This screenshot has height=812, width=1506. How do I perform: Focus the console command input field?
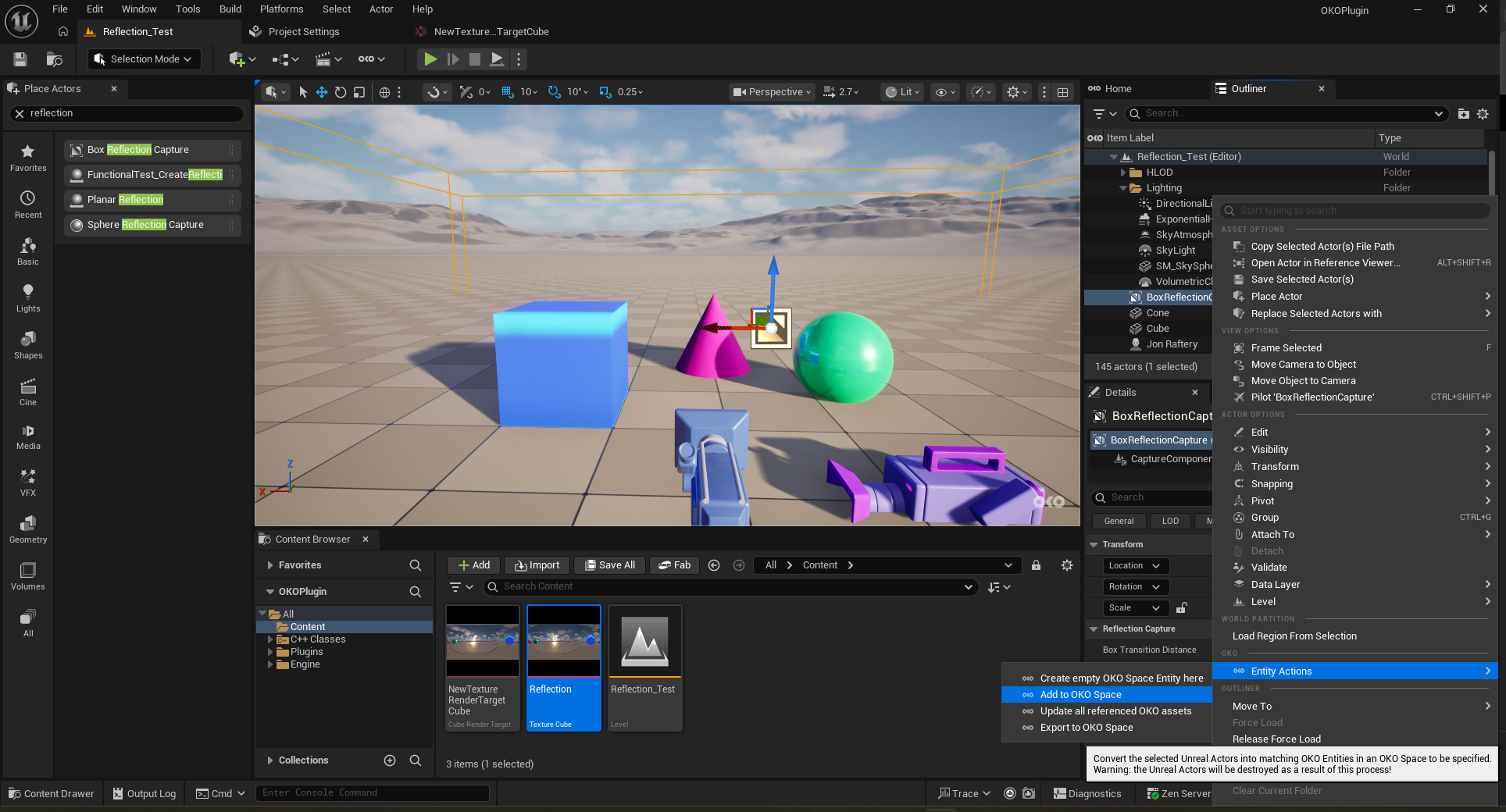coord(372,793)
